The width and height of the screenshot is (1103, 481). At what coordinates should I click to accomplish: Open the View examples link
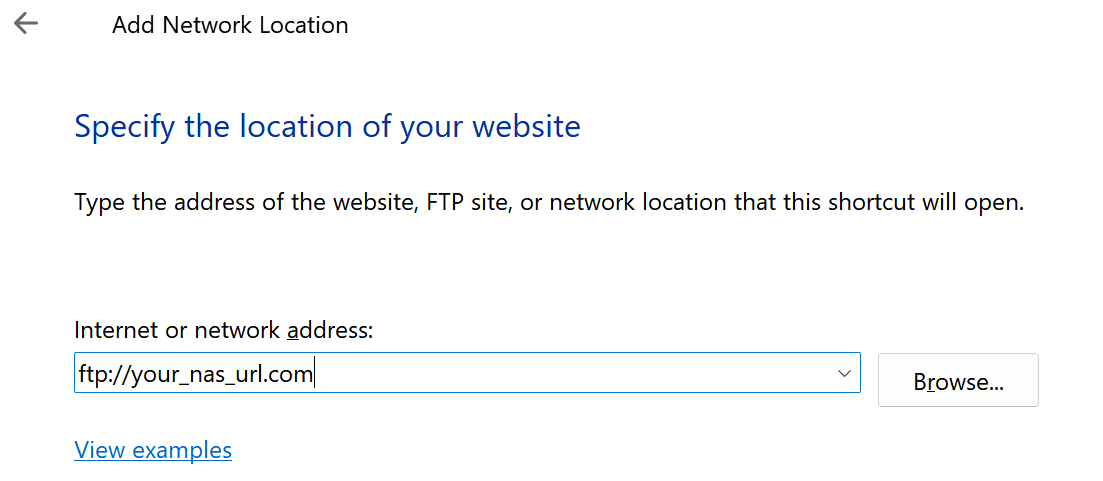tap(153, 449)
